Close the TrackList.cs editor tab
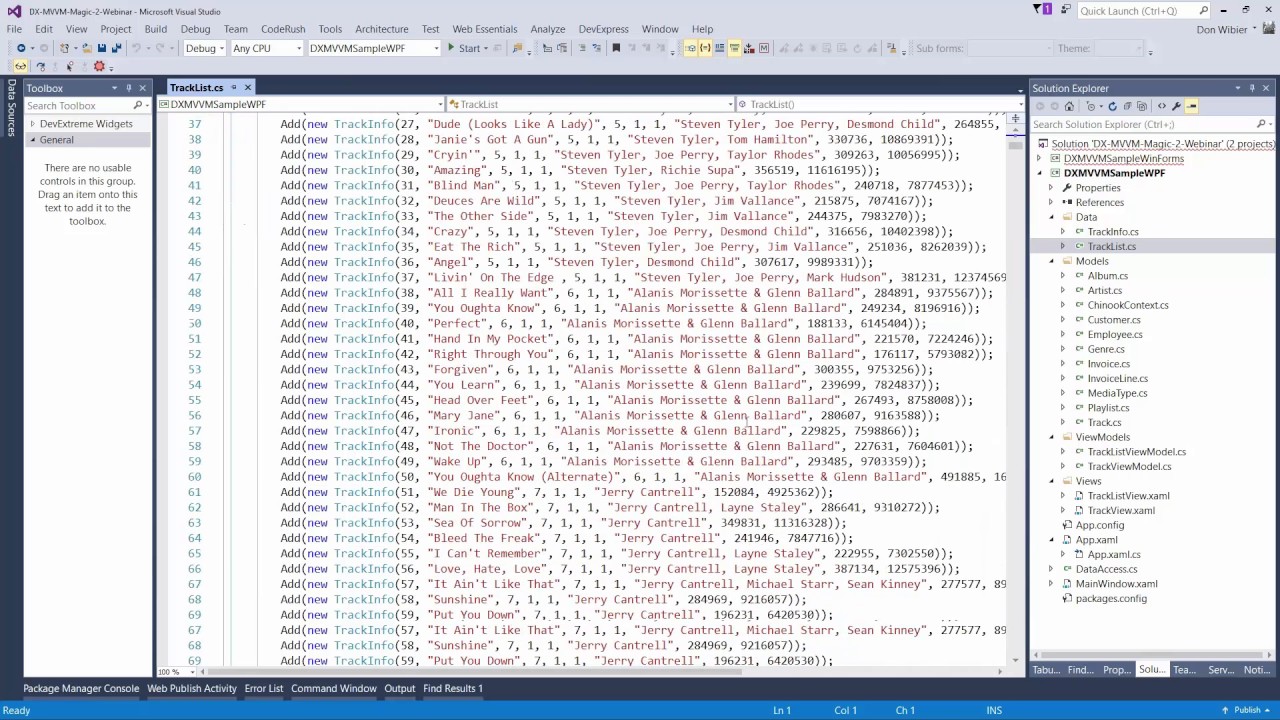 (248, 88)
